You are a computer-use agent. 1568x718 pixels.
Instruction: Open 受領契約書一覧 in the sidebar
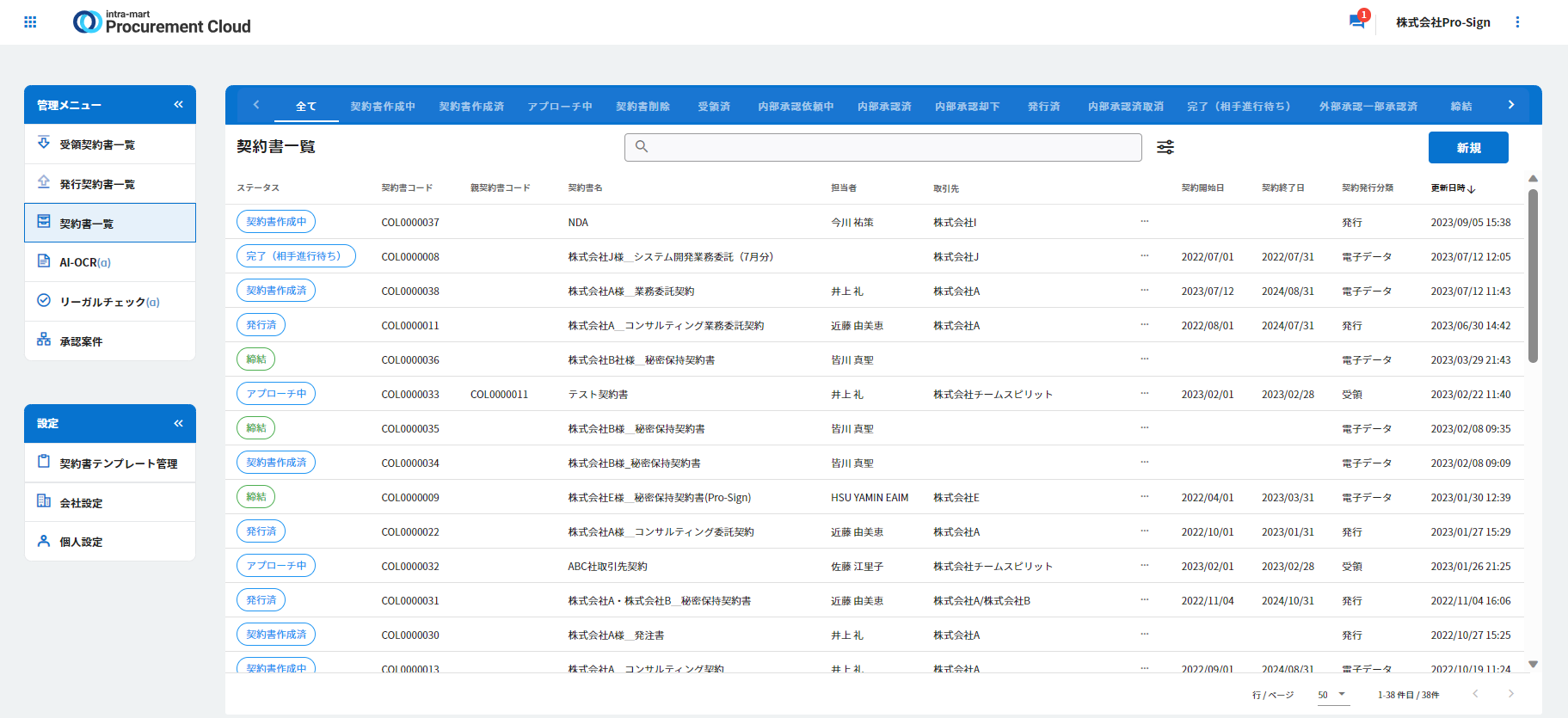coord(110,144)
